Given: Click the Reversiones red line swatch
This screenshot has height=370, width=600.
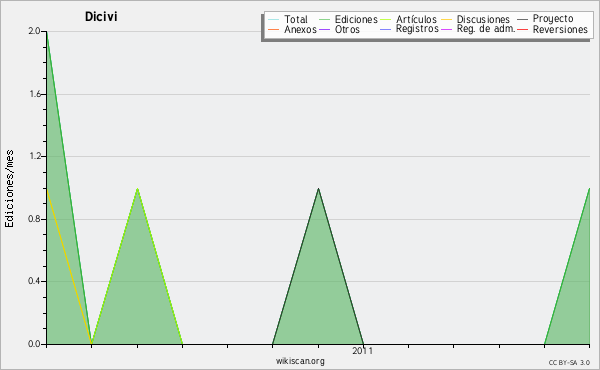Looking at the screenshot, I should [522, 29].
